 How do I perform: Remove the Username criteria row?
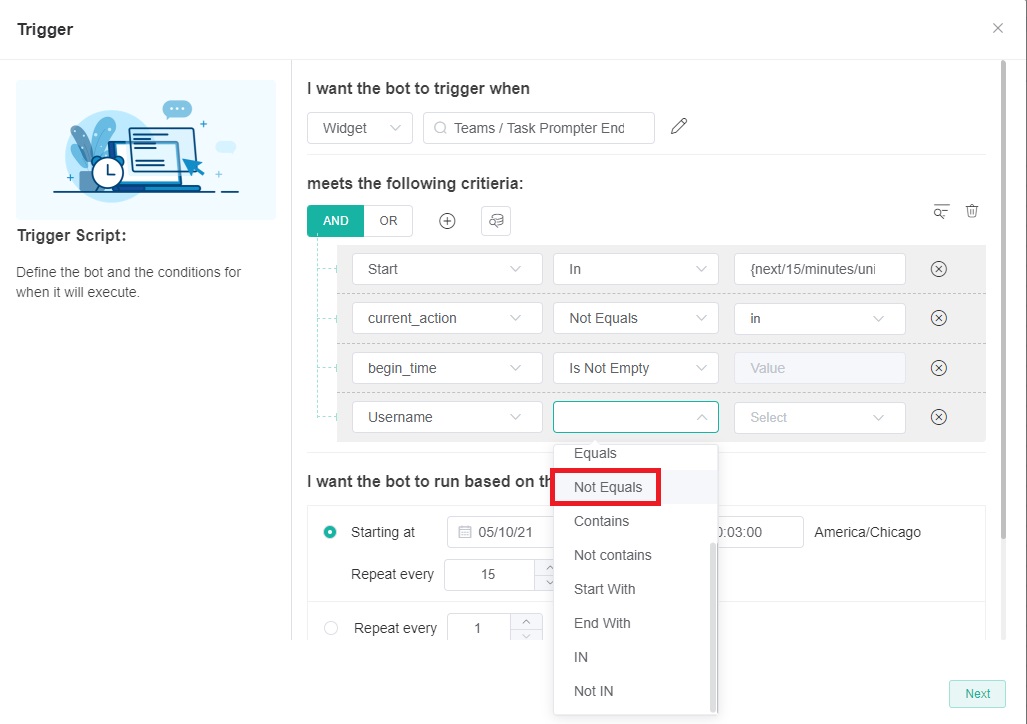click(938, 417)
